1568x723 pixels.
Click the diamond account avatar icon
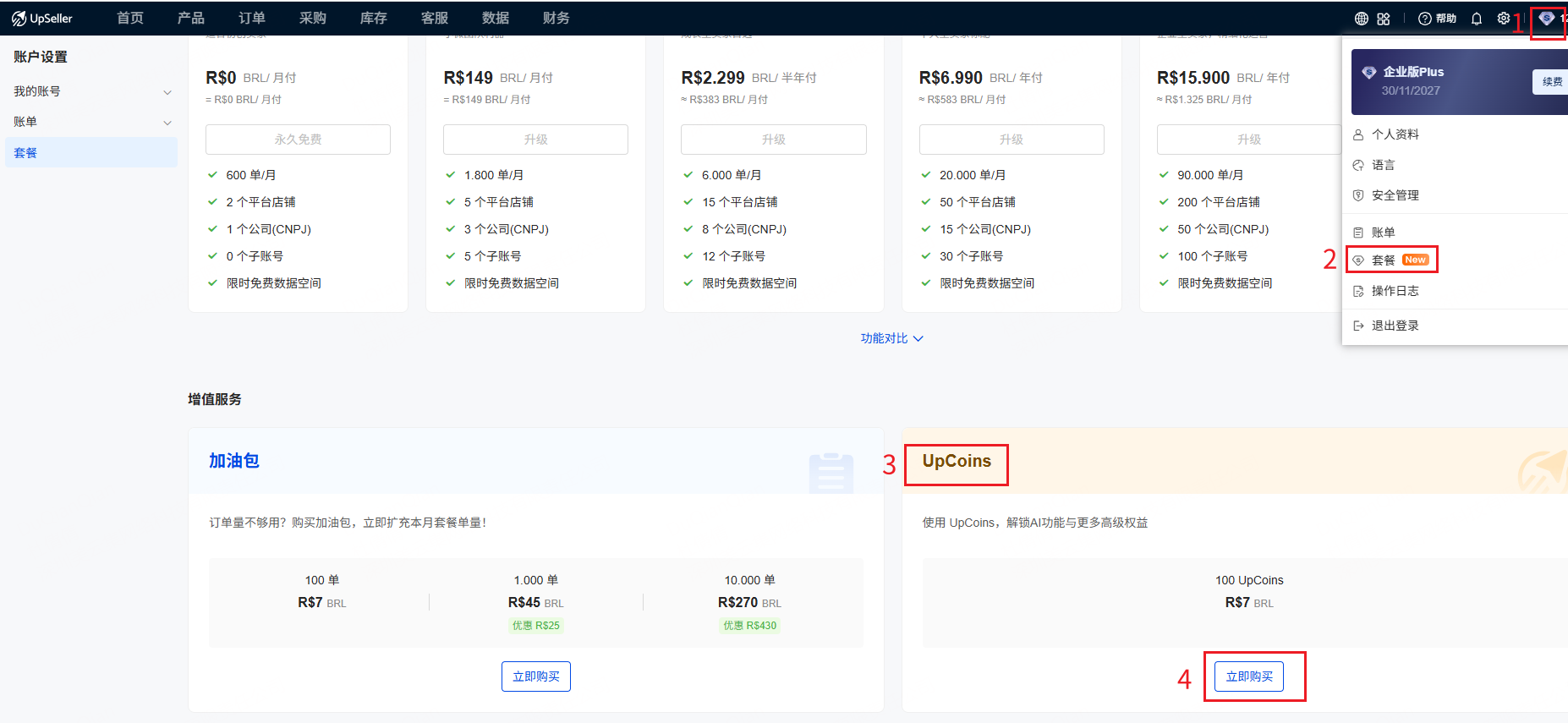click(x=1546, y=19)
